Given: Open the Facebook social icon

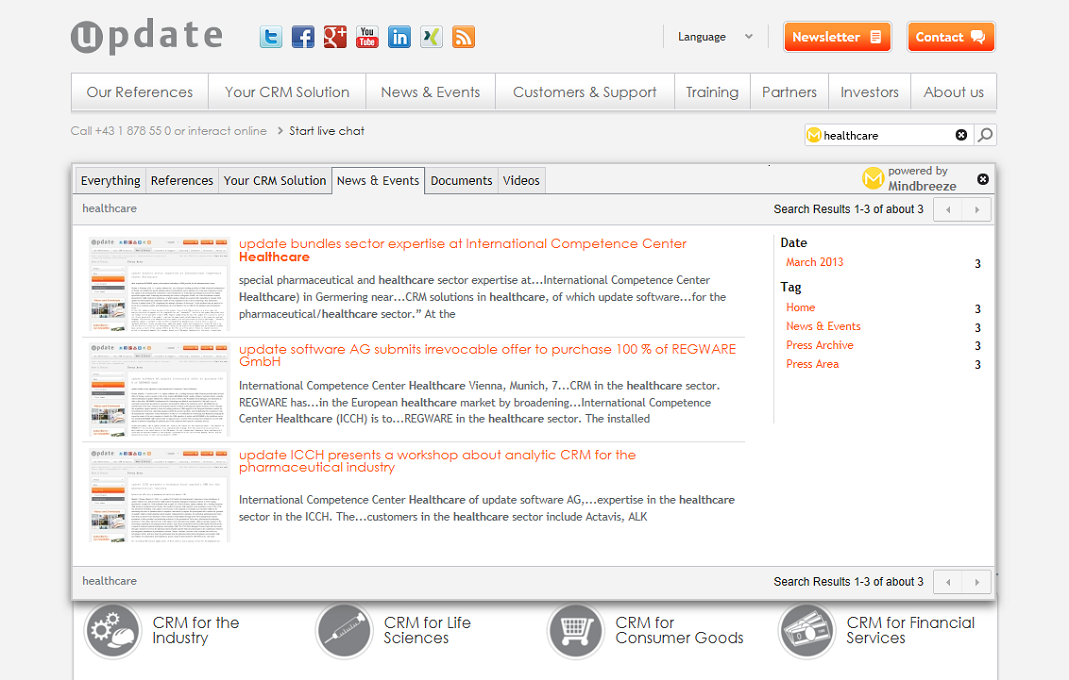Looking at the screenshot, I should [x=303, y=37].
